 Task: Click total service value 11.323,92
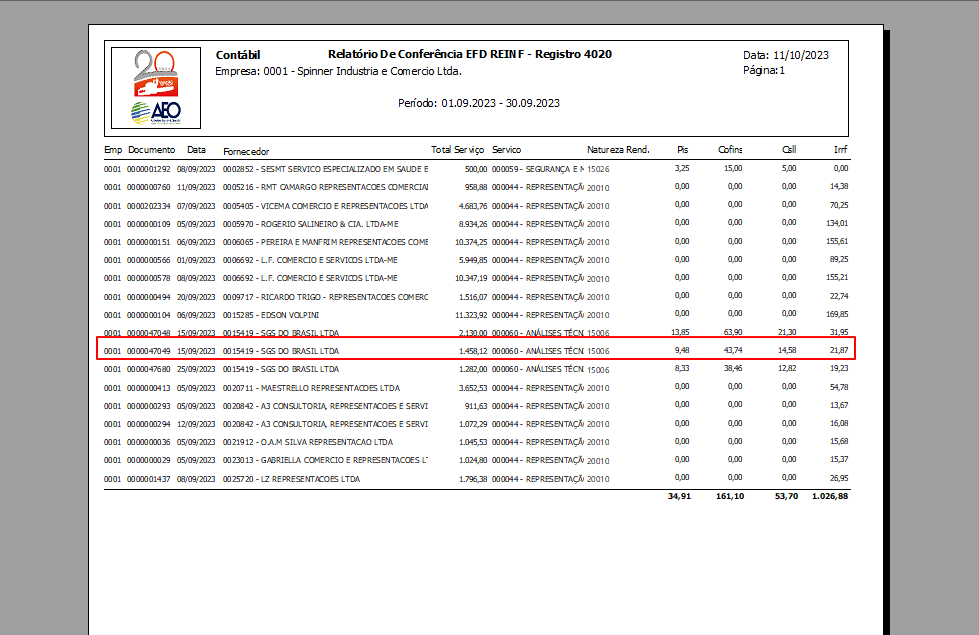[471, 315]
